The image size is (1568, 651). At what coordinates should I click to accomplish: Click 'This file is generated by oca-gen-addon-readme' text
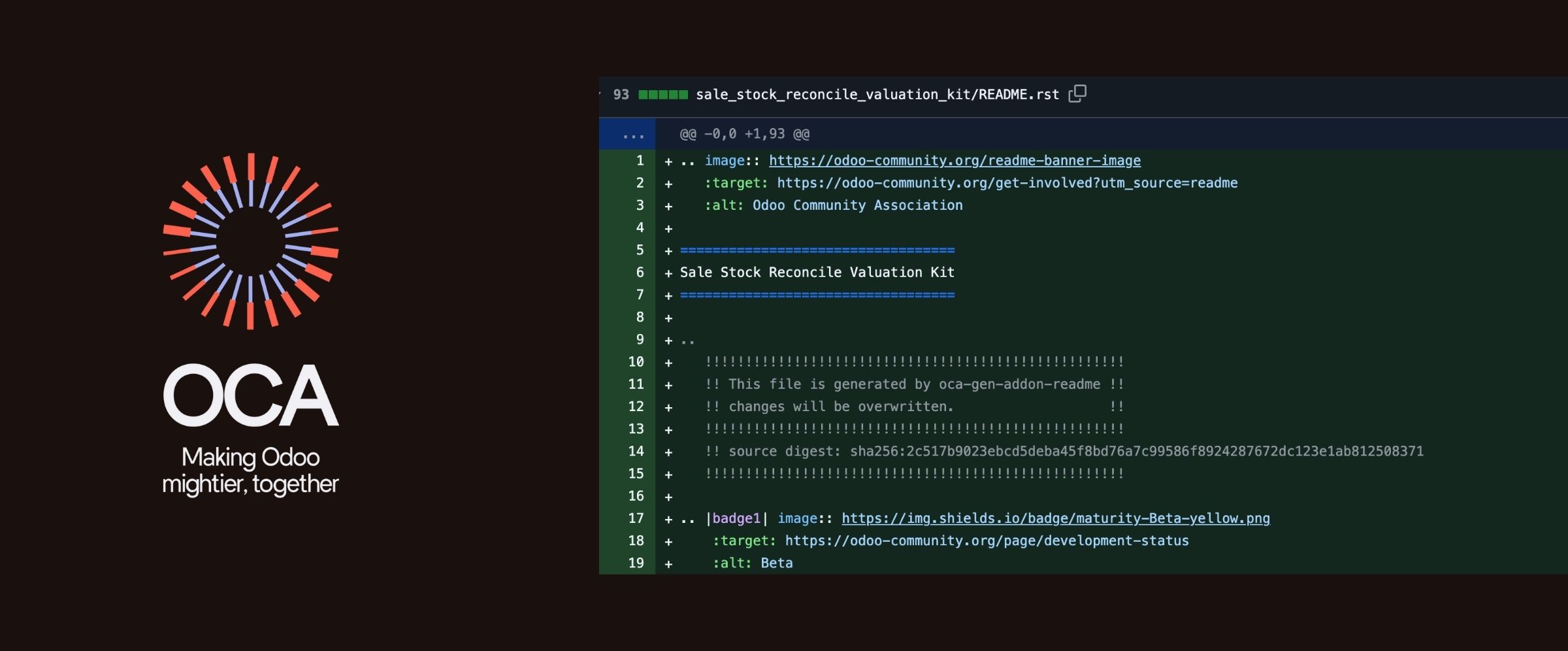click(x=914, y=384)
